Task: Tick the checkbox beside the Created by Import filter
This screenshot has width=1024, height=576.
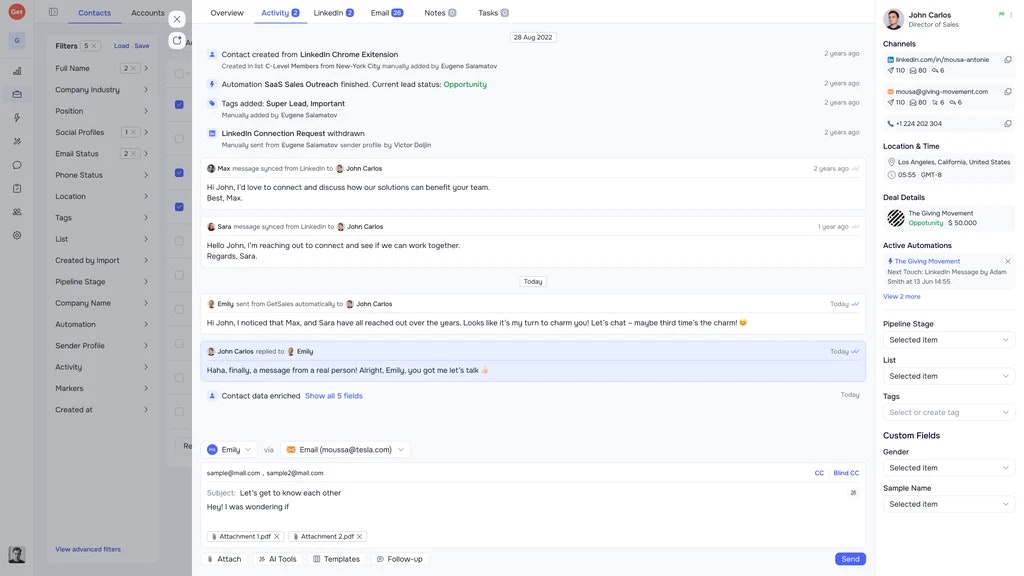Action: point(179,275)
